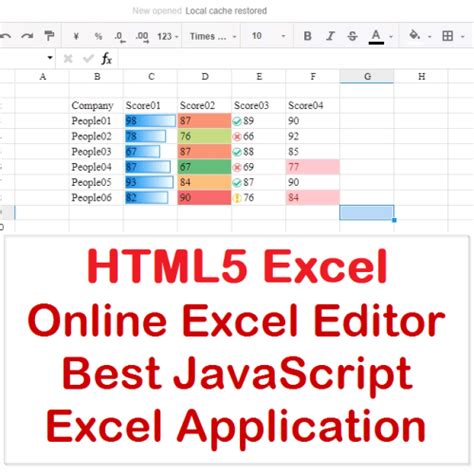Viewport: 474px width, 474px height.
Task: Click the 'Score02' header cell
Action: (204, 106)
